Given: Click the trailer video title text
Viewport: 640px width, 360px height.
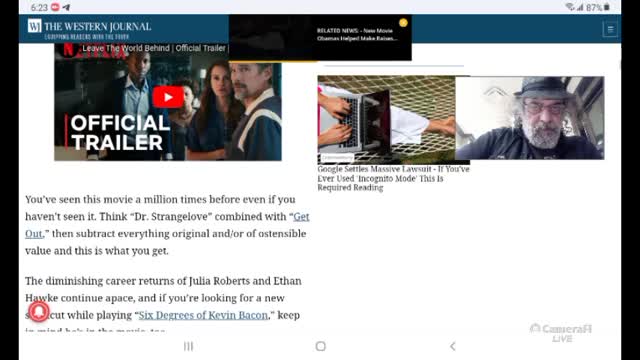Looking at the screenshot, I should pos(154,48).
